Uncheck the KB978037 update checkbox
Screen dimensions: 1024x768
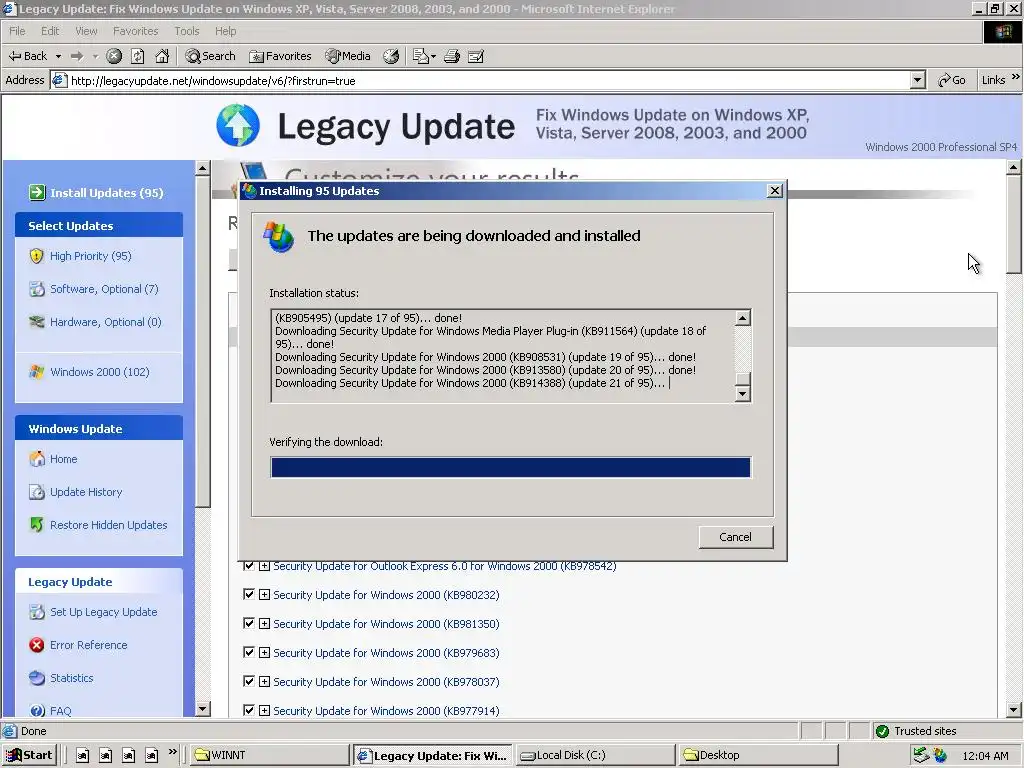tap(249, 681)
